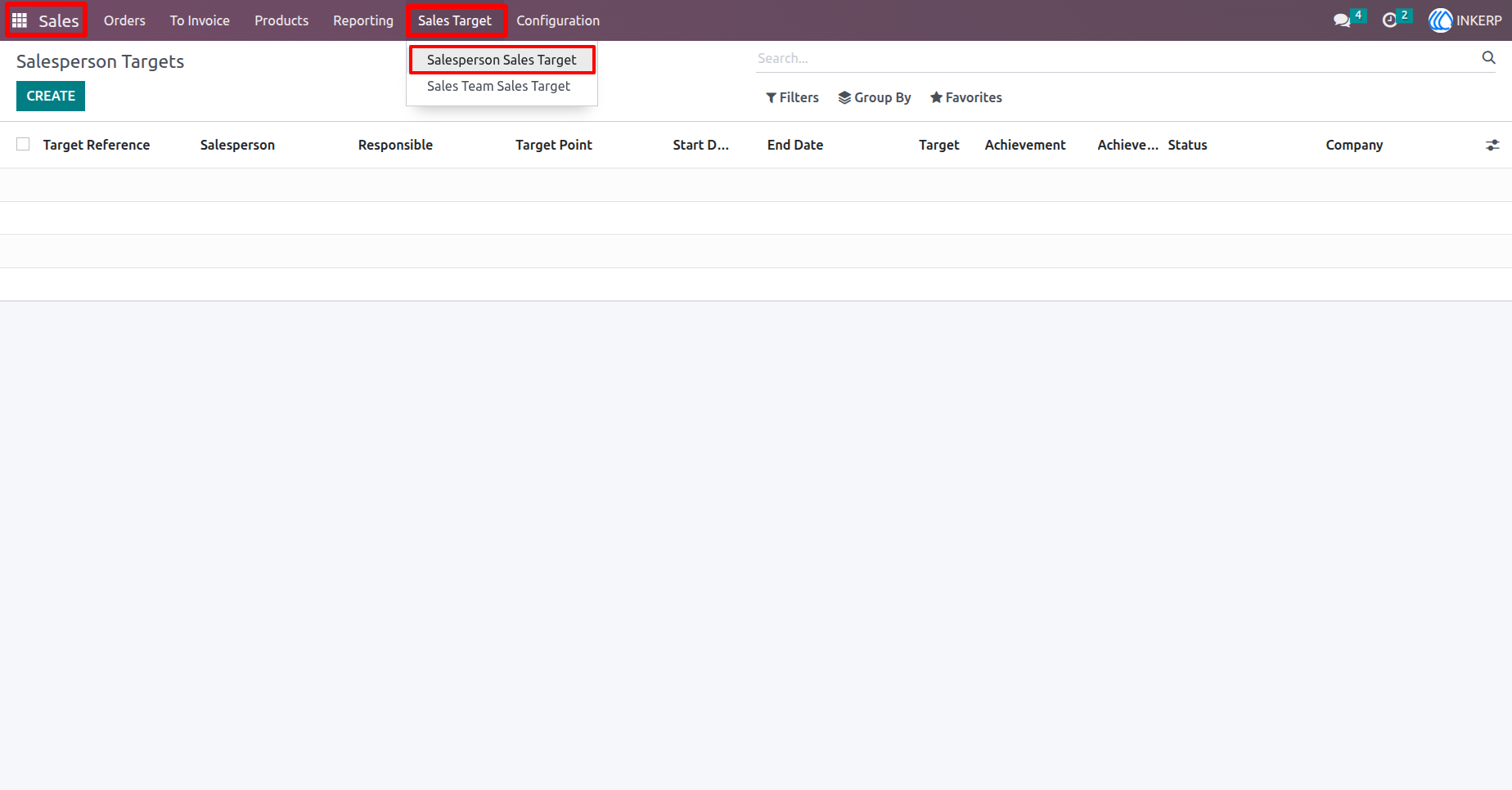The width and height of the screenshot is (1512, 790).
Task: Open the To Invoice menu
Action: (x=200, y=20)
